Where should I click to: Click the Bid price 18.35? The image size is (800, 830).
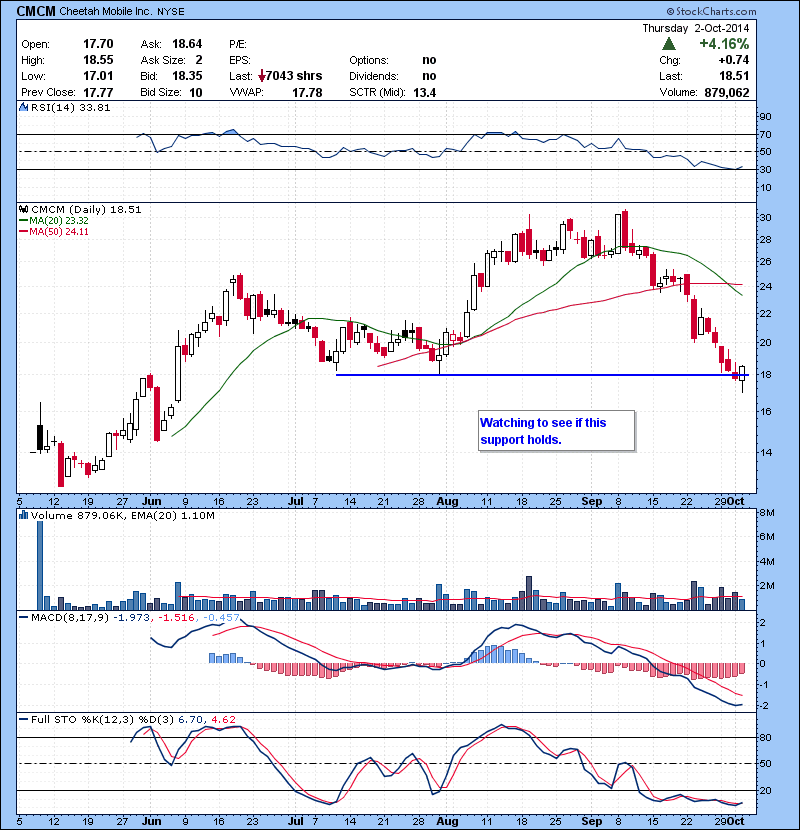187,76
